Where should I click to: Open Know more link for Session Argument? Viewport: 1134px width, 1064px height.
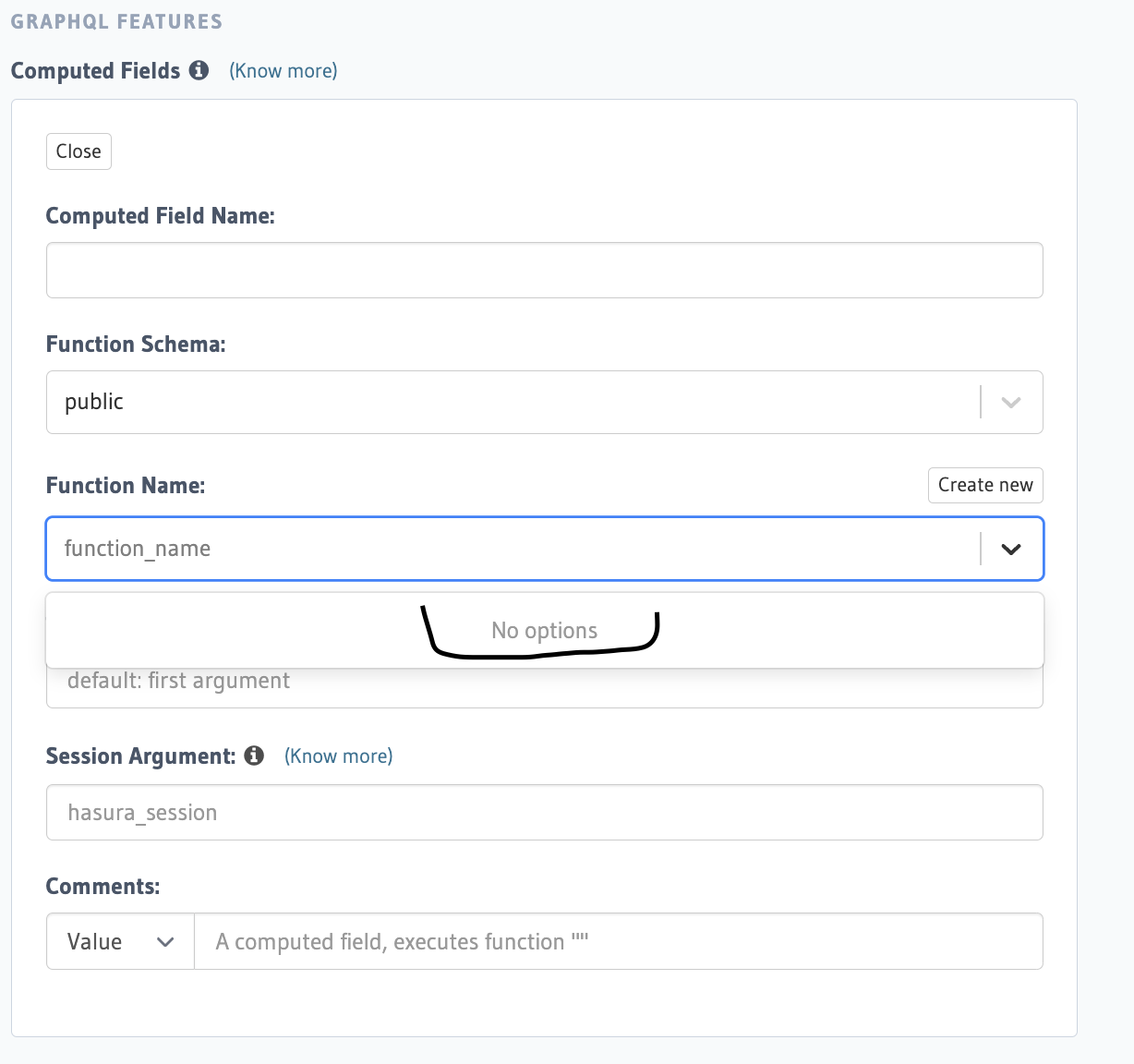[338, 756]
